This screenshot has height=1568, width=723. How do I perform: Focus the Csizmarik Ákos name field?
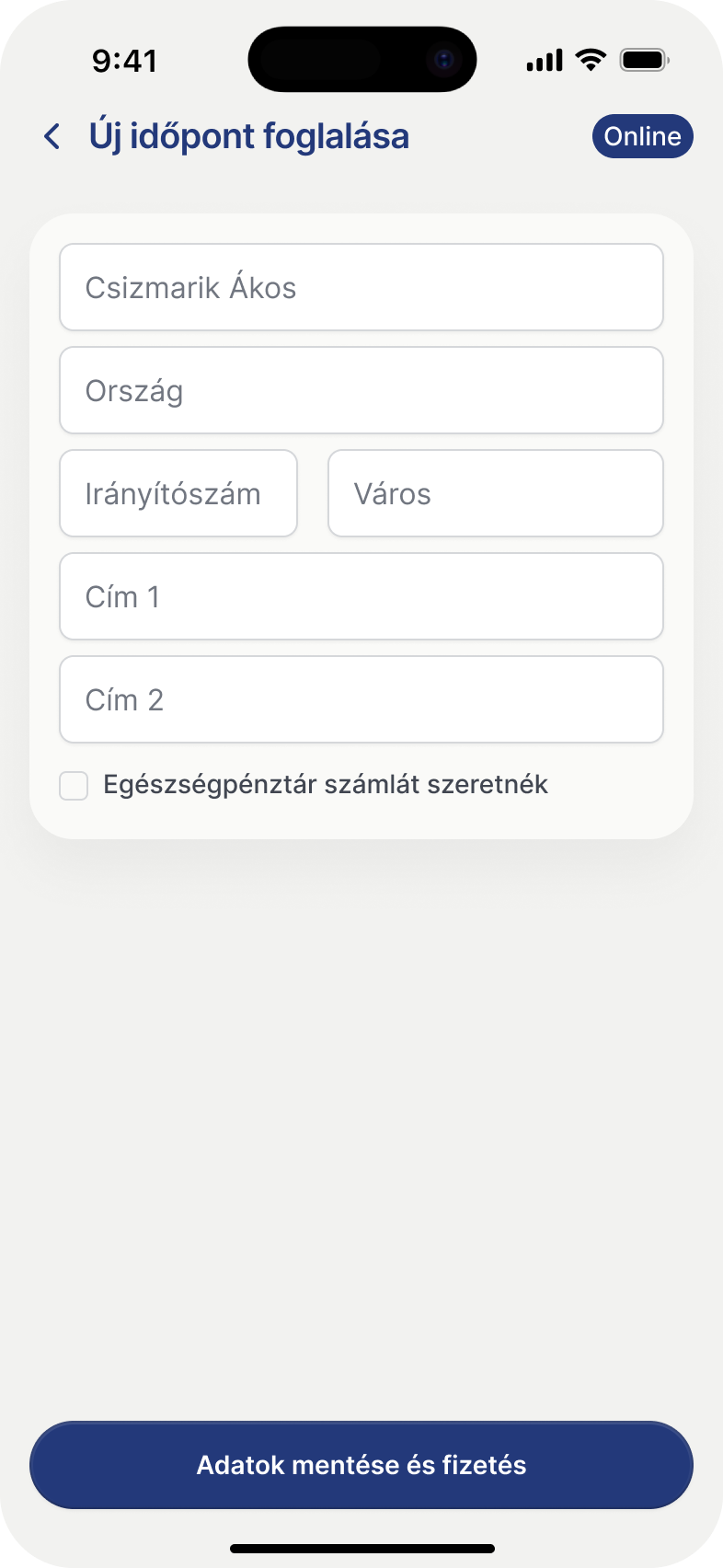[x=361, y=287]
